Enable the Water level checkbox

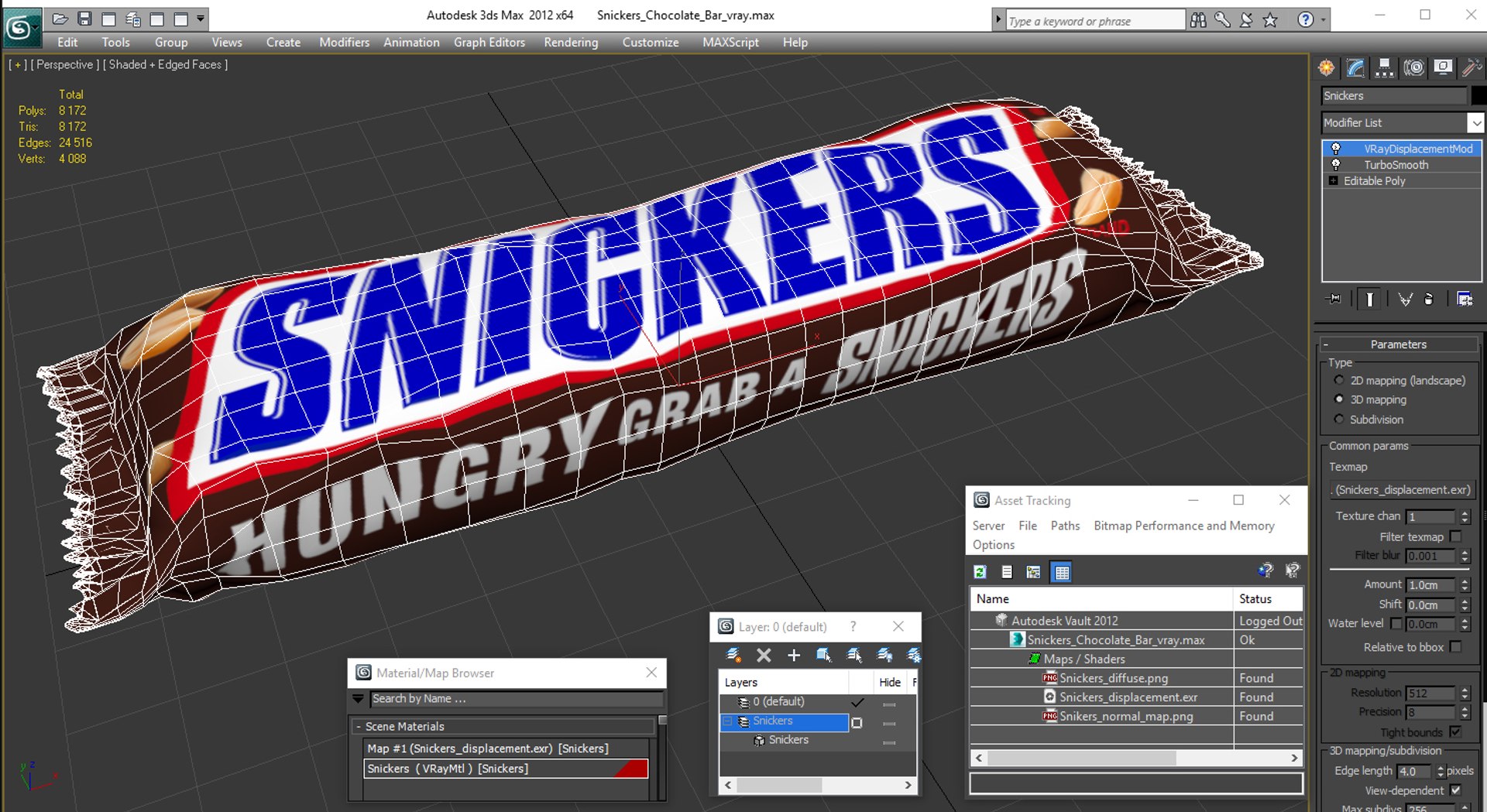[x=1396, y=623]
